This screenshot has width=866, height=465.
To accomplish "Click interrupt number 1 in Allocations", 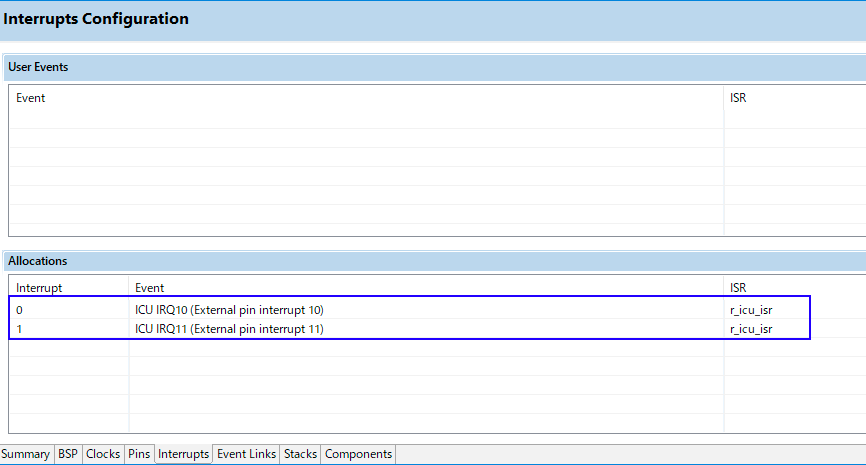I will (x=20, y=329).
